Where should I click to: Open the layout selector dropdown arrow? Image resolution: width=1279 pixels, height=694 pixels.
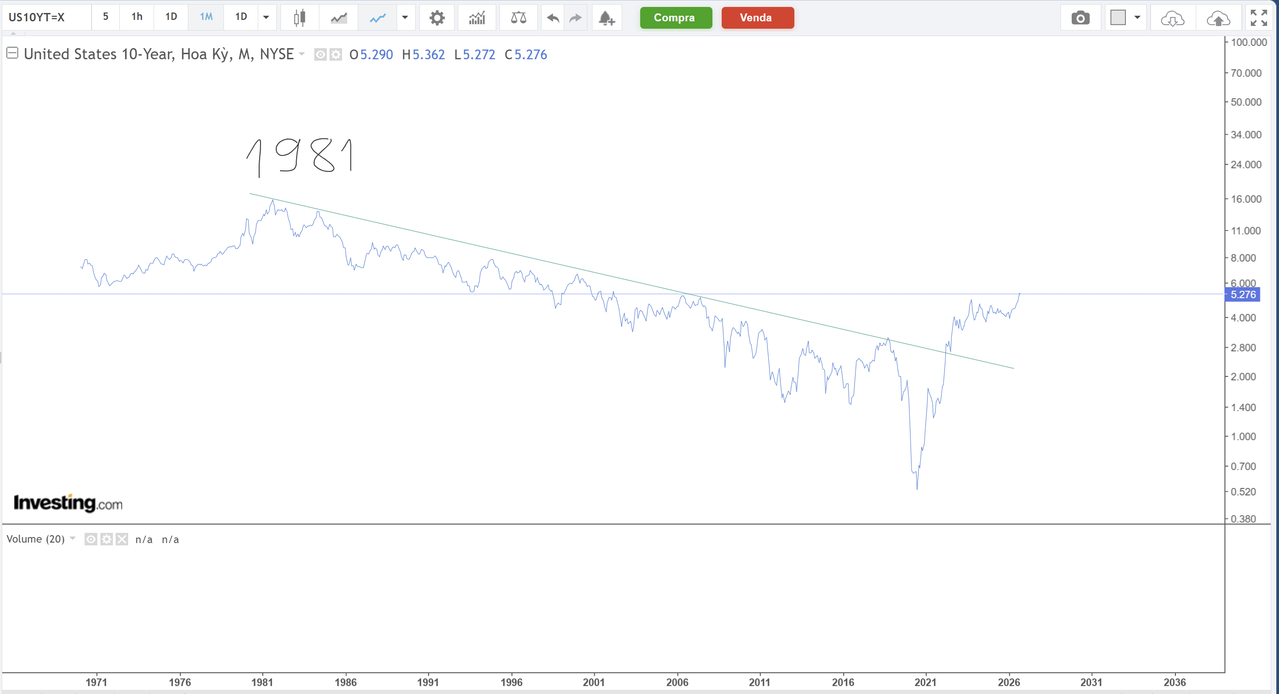coord(1137,18)
